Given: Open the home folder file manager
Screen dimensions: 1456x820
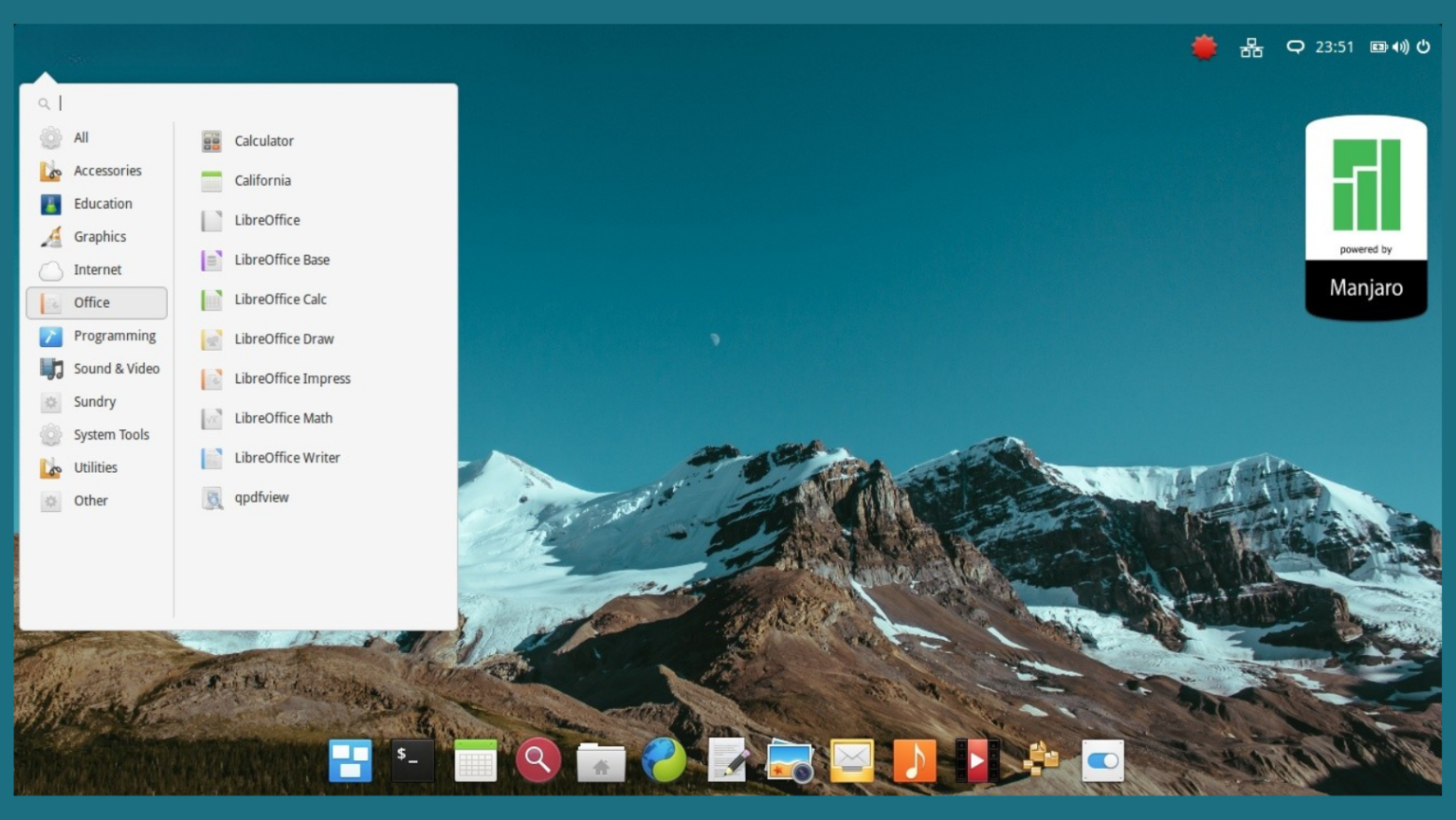Looking at the screenshot, I should [x=601, y=761].
